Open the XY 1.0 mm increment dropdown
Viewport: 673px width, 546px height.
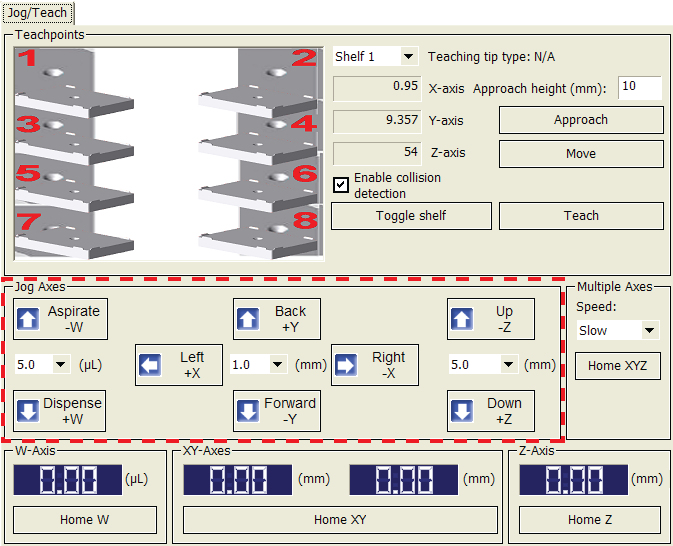276,365
